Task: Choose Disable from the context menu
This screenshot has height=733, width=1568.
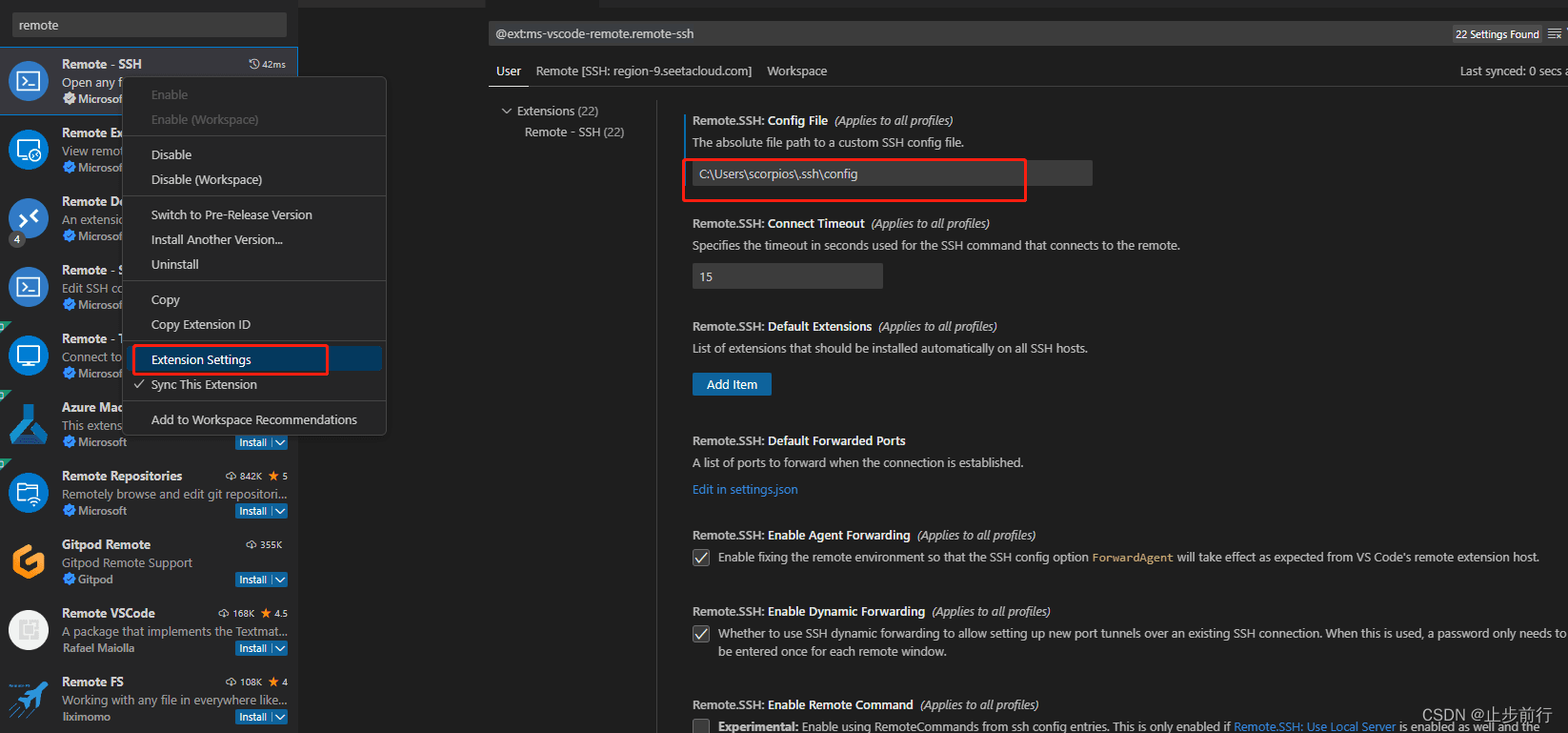Action: coord(254,154)
